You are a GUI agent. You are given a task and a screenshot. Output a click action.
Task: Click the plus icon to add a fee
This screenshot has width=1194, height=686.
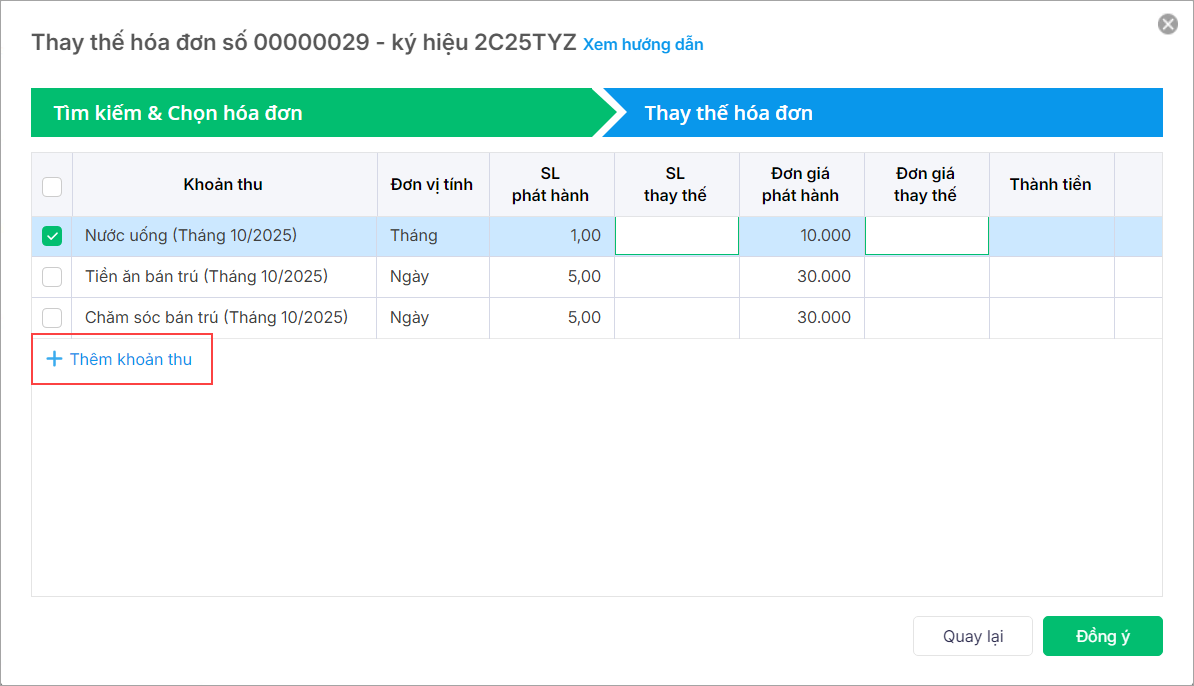pos(54,359)
